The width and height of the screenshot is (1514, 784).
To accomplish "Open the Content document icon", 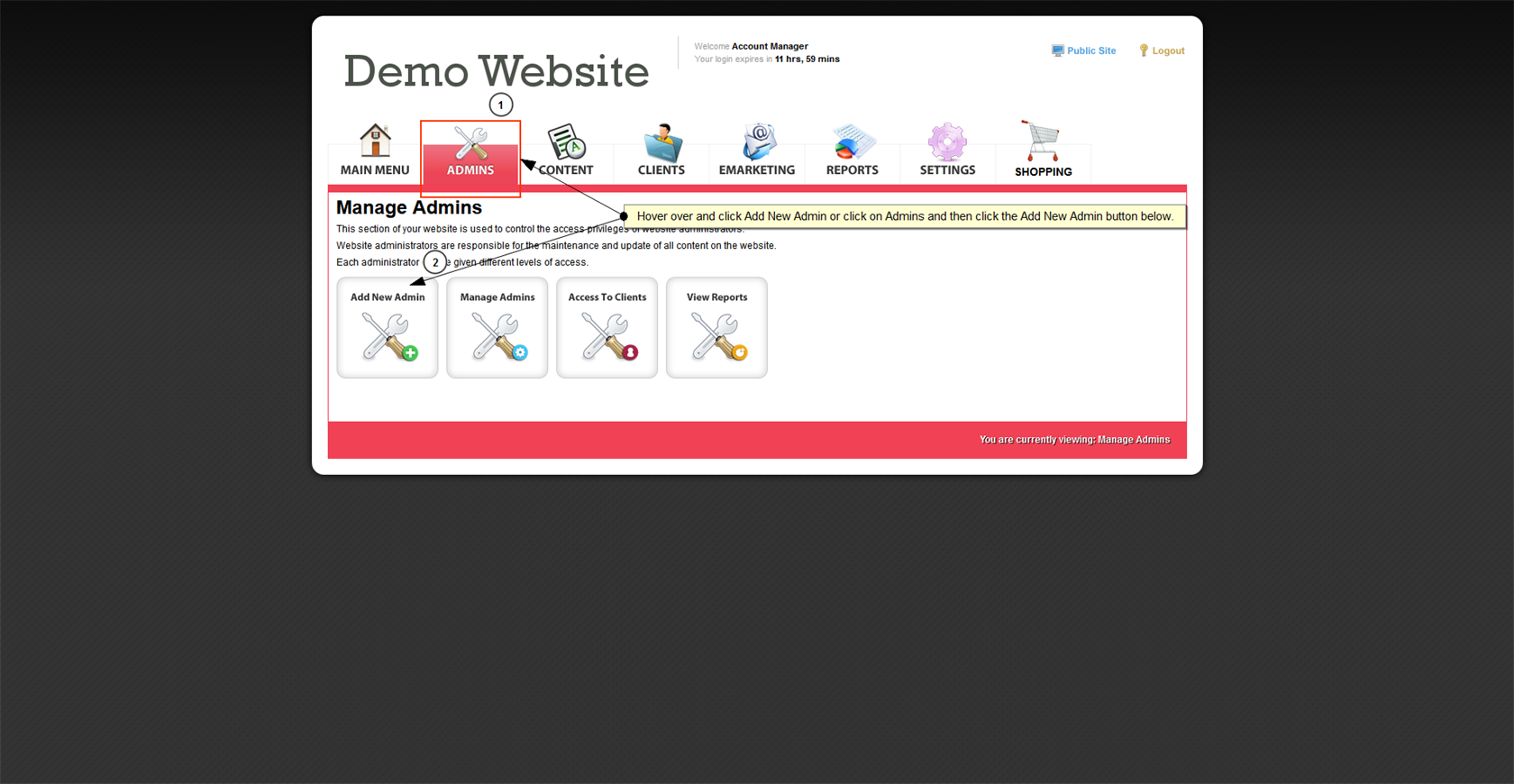I will (566, 143).
